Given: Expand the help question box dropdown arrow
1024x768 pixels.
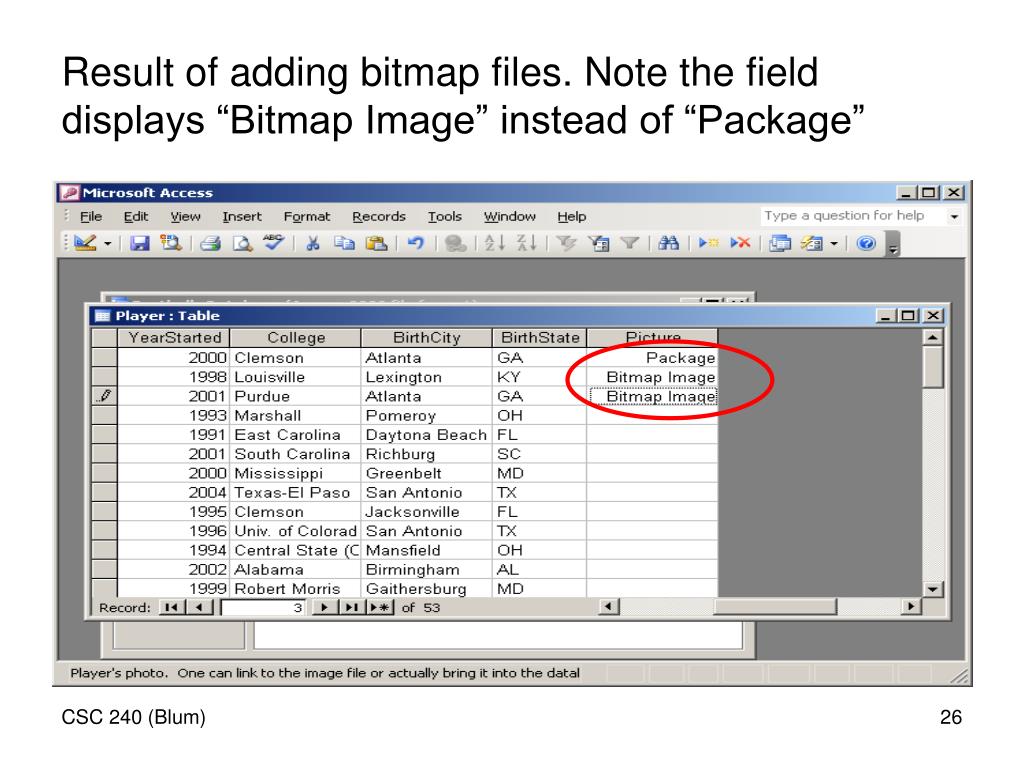Looking at the screenshot, I should (x=954, y=216).
